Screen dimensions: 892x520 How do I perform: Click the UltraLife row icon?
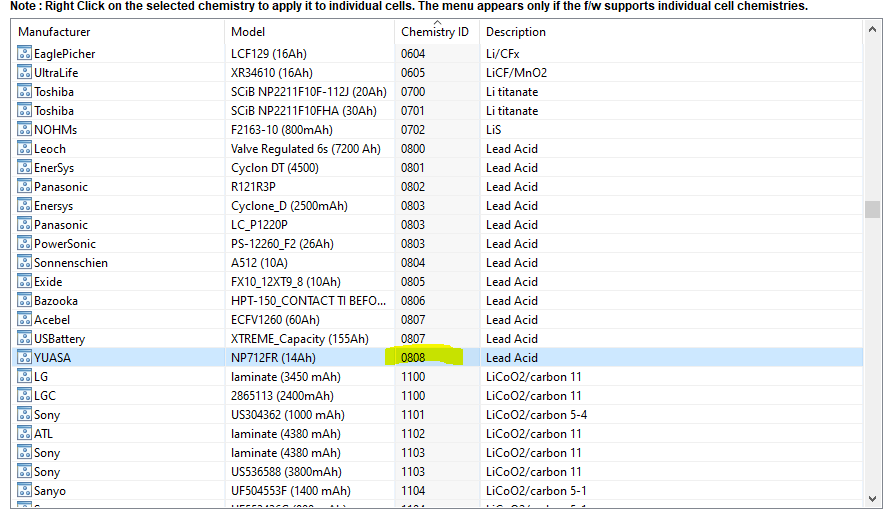(x=24, y=73)
